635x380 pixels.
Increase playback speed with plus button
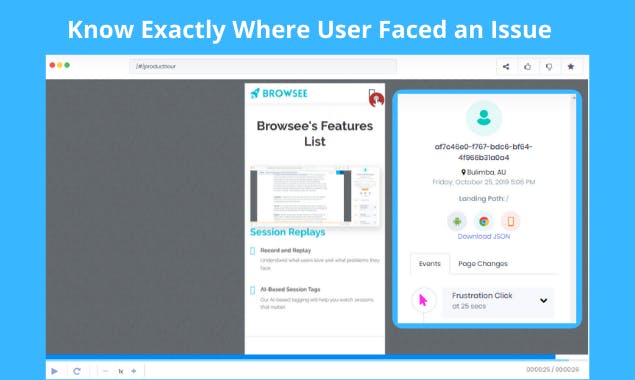point(134,371)
